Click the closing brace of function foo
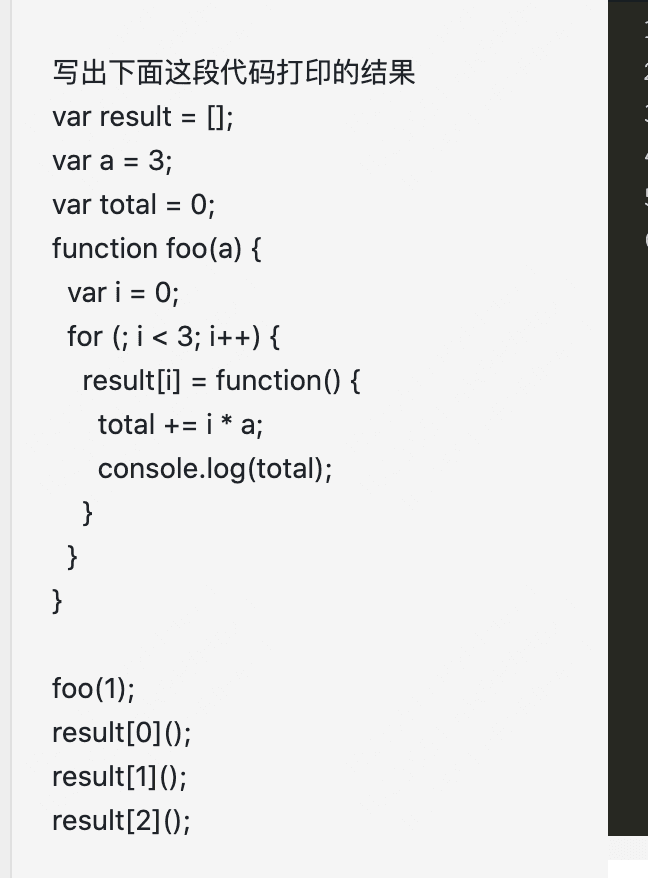The height and width of the screenshot is (878, 648). [58, 601]
